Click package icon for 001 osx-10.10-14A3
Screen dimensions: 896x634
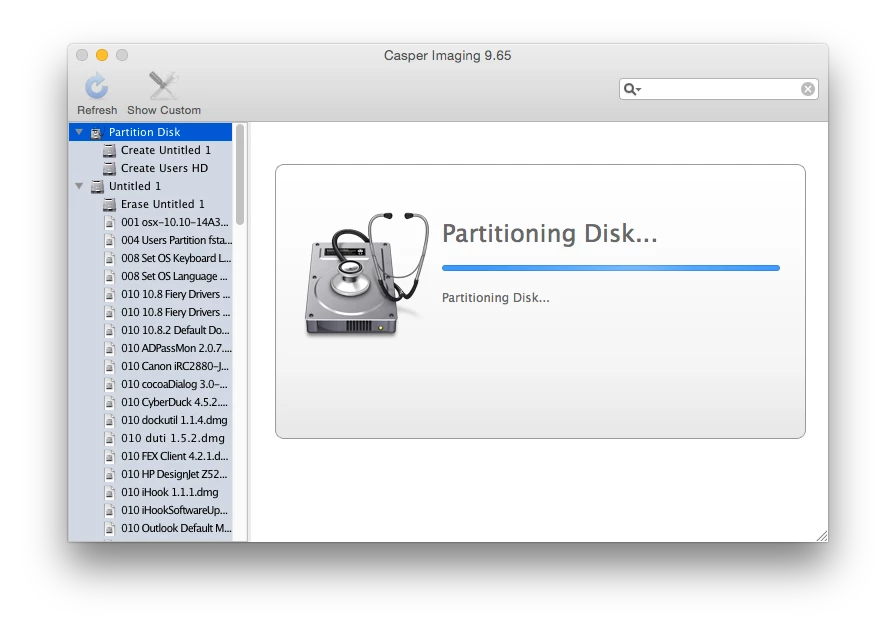[110, 222]
